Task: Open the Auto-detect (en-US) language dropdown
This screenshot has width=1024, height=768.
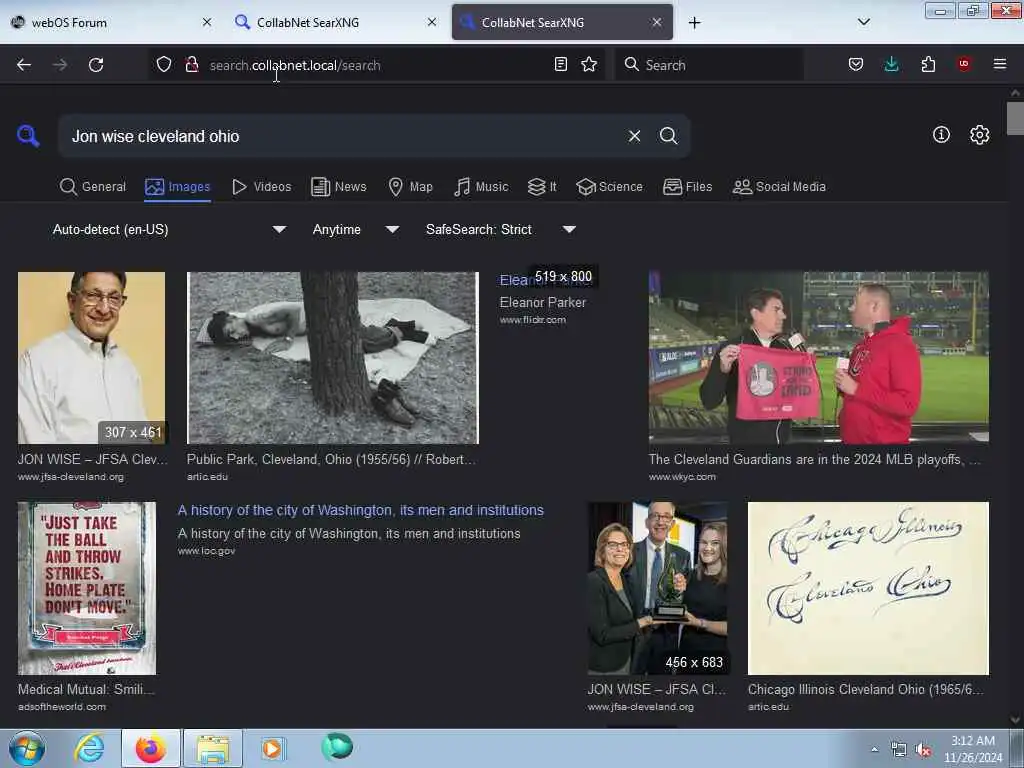Action: point(169,229)
